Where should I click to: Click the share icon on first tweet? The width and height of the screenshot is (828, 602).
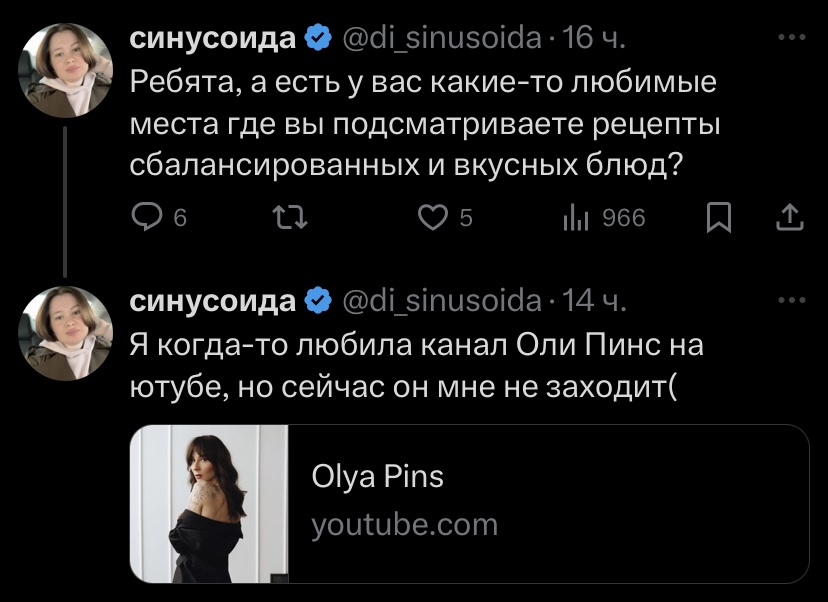pyautogui.click(x=789, y=217)
